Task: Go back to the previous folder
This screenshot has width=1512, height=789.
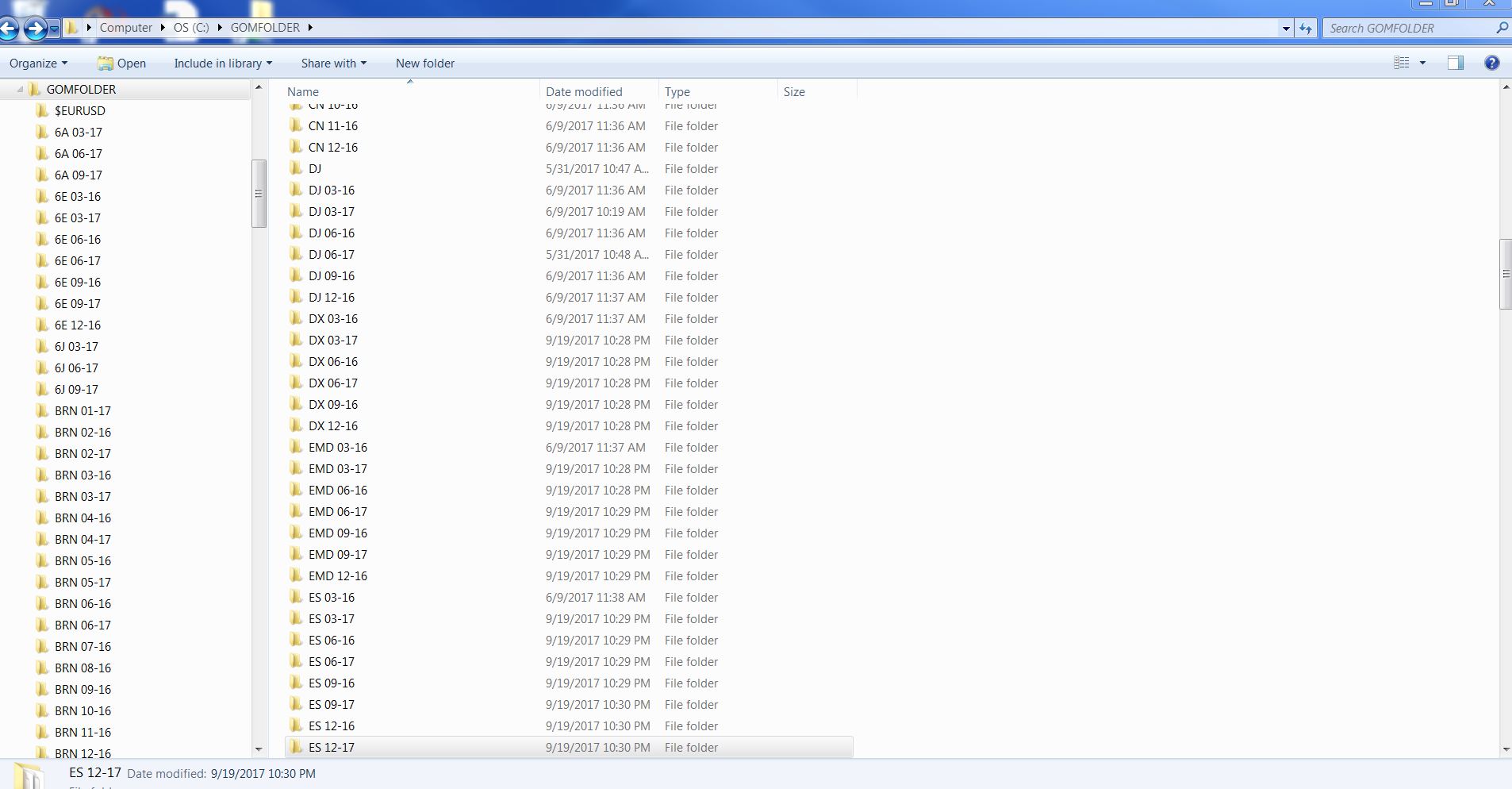Action: click(x=9, y=29)
